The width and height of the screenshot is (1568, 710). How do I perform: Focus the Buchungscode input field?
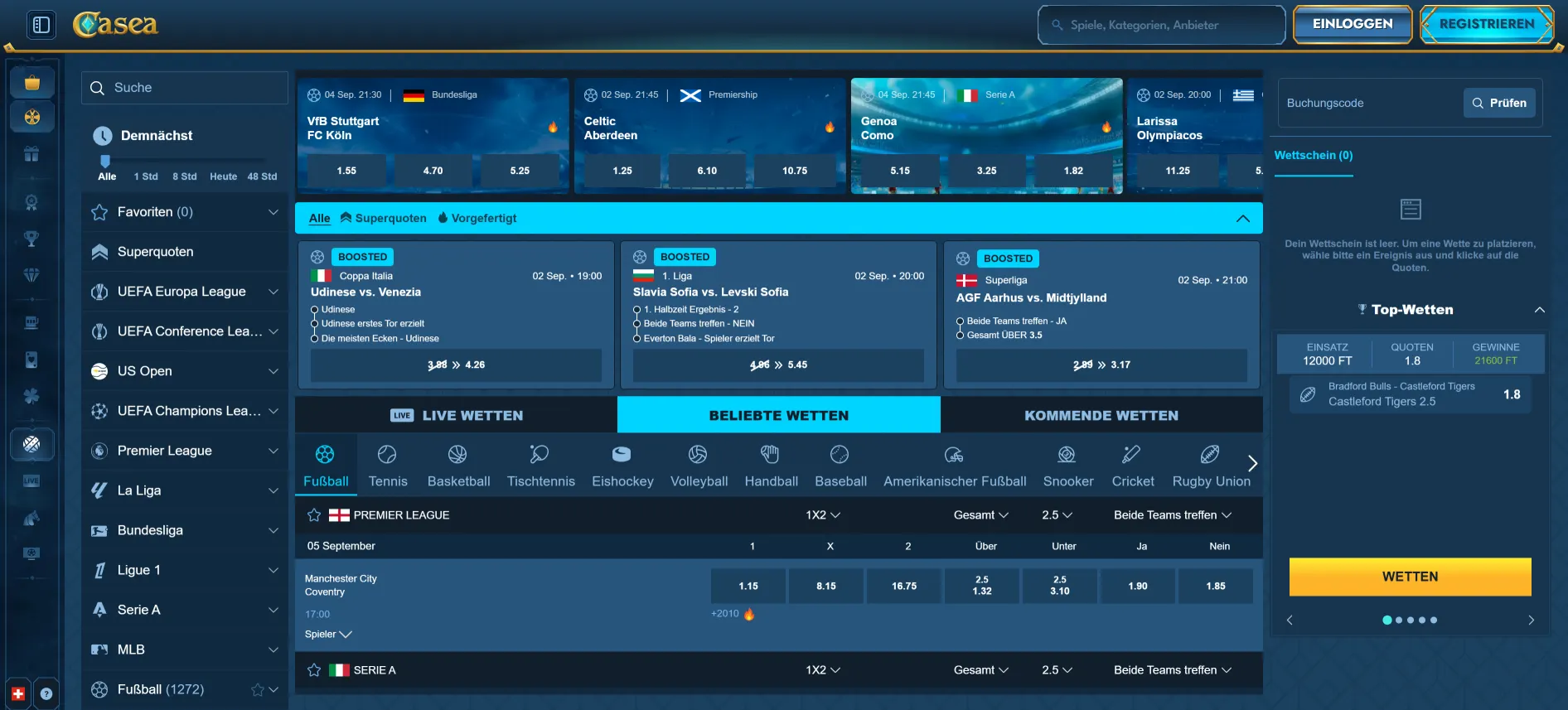[1371, 103]
